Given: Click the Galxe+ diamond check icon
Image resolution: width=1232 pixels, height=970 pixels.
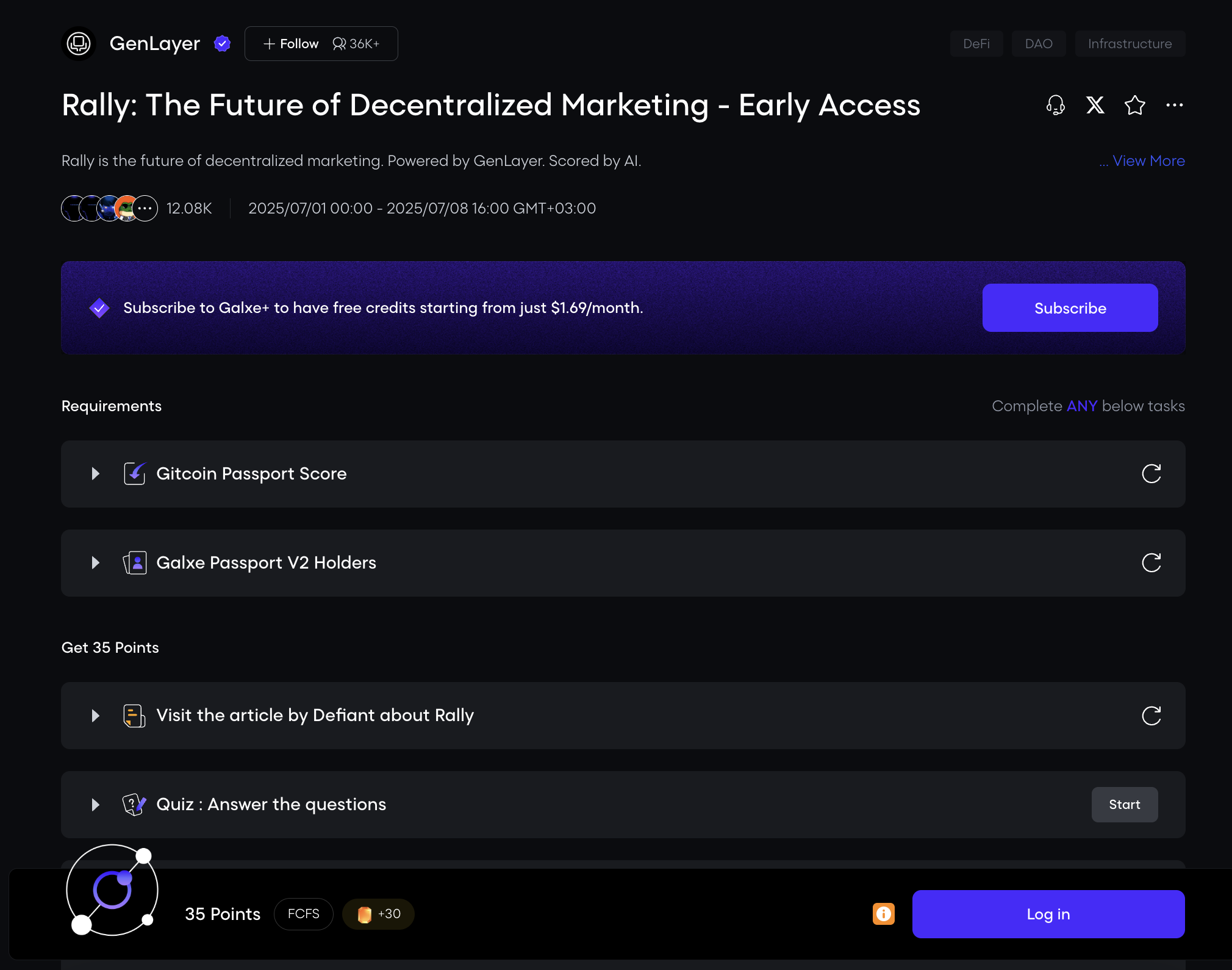Looking at the screenshot, I should (99, 308).
